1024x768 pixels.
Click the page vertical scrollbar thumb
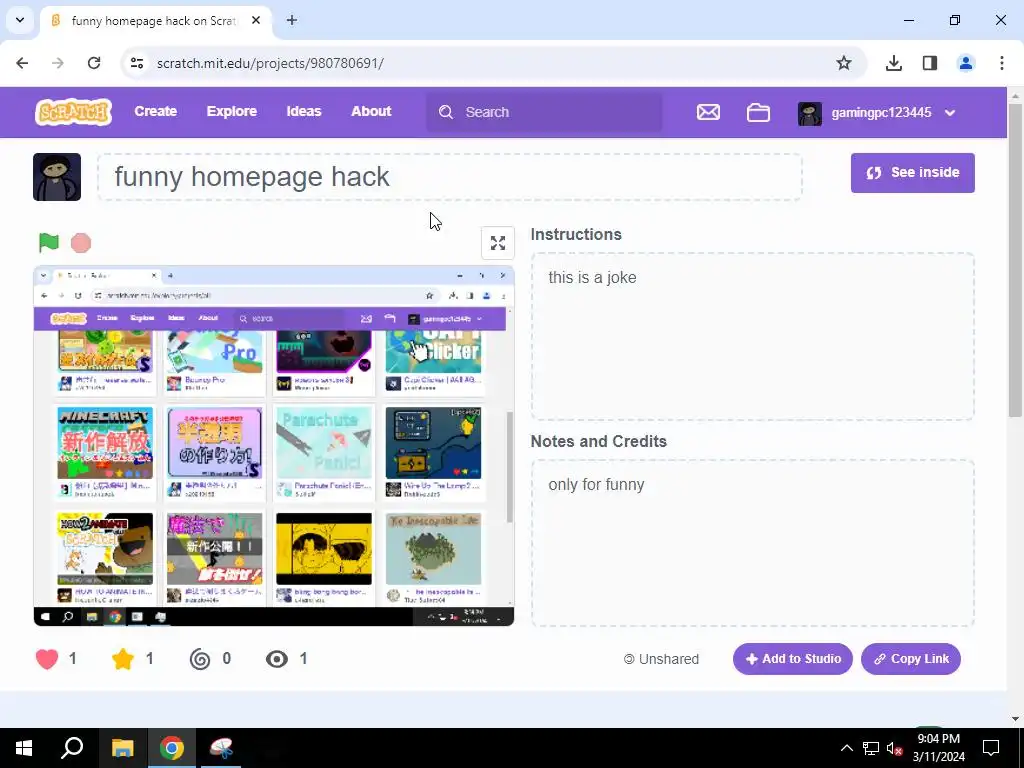(x=1015, y=260)
